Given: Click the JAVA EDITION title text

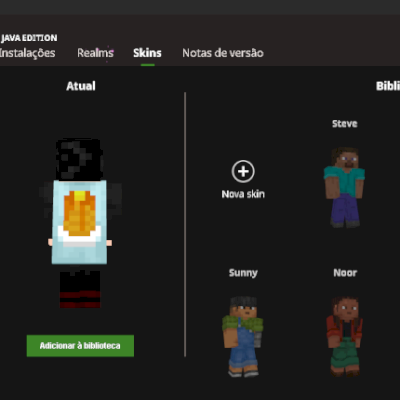Looking at the screenshot, I should pos(29,38).
